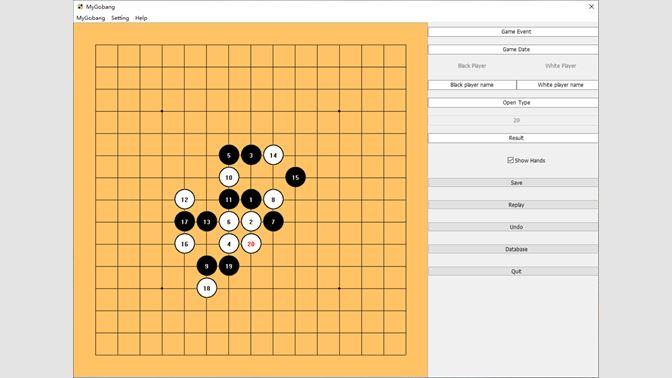
Task: Click the White player name field
Action: click(x=558, y=85)
